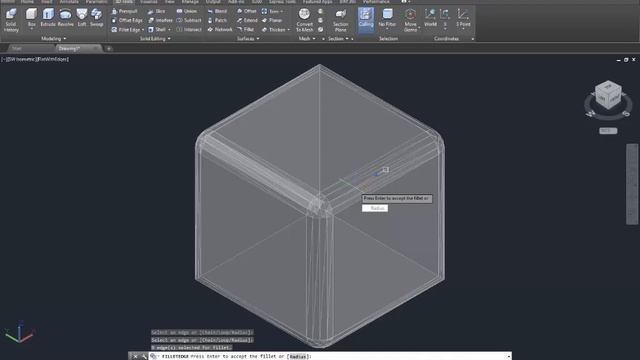This screenshot has width=640, height=360.
Task: Expand the command line history arrow
Action: click(x=509, y=357)
